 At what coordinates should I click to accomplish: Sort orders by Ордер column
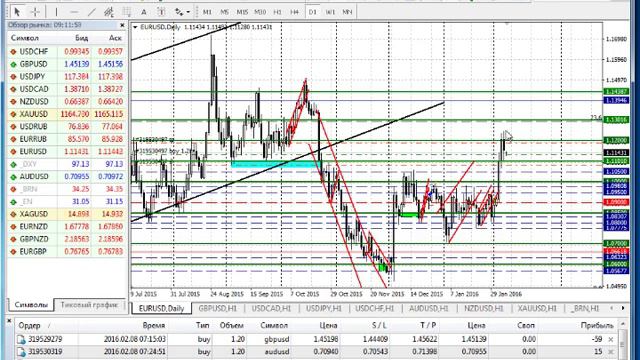(29, 325)
